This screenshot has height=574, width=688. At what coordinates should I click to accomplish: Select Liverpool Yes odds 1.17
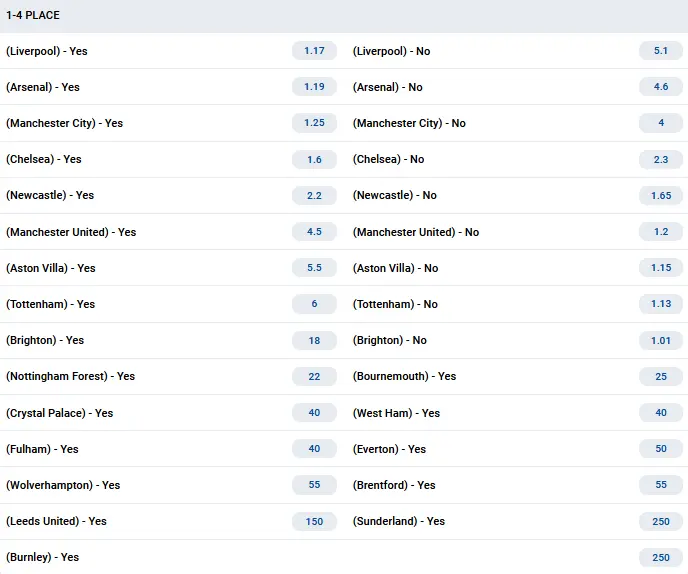click(x=314, y=51)
